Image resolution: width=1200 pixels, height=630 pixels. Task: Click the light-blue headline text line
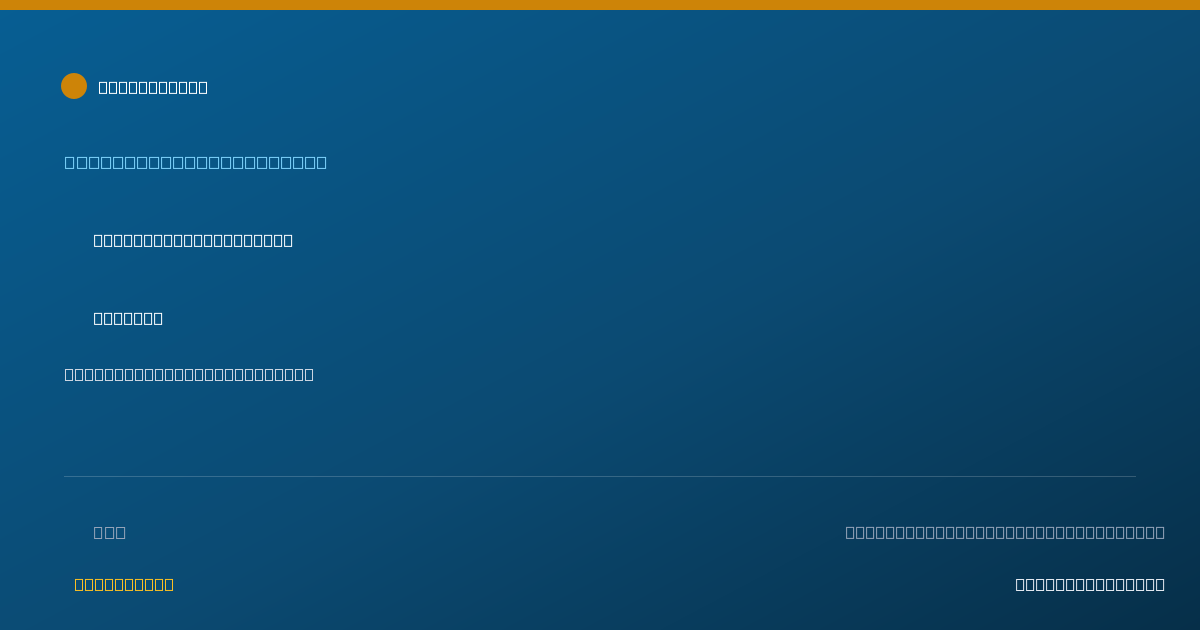point(196,162)
